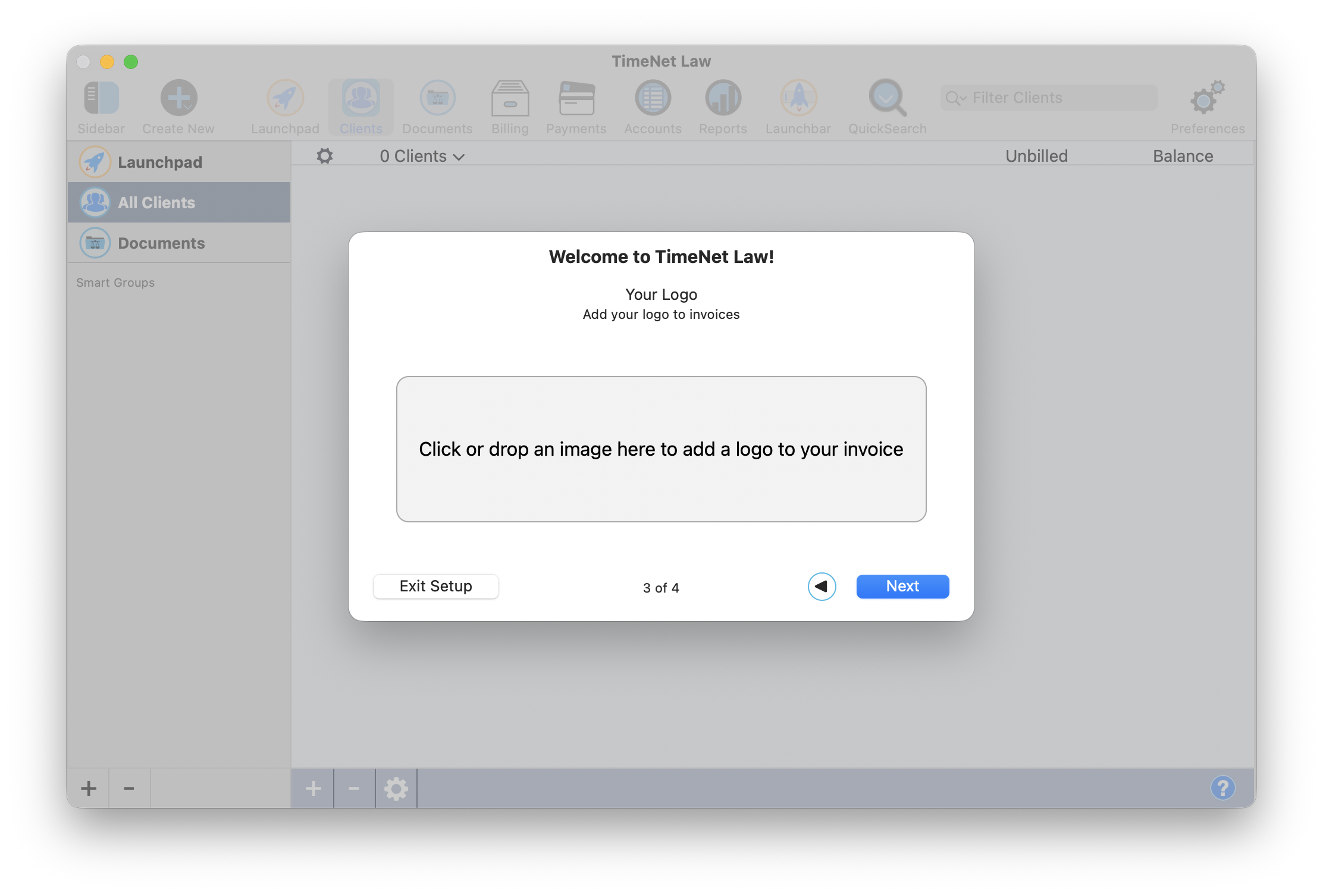This screenshot has height=896, width=1323.
Task: Select the Clients toolbar icon
Action: tap(361, 98)
